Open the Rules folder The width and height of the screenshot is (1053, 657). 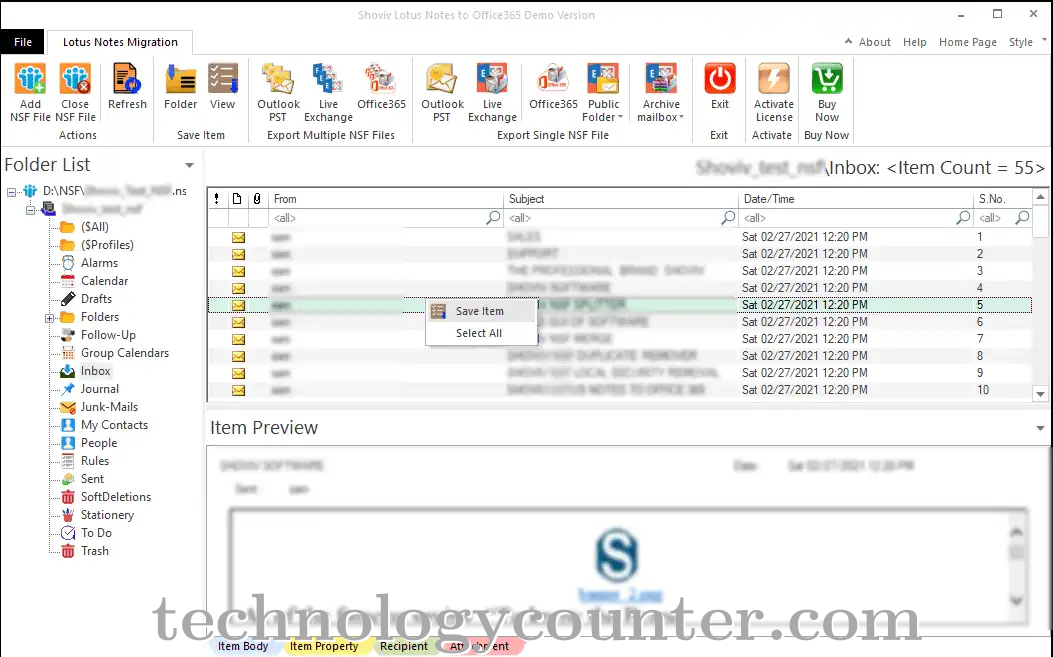point(95,461)
